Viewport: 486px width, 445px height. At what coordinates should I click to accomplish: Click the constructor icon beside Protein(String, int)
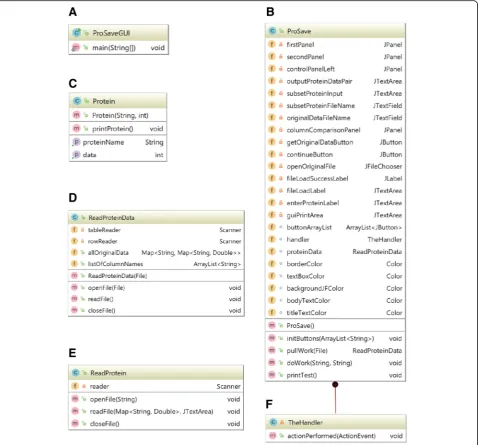pyautogui.click(x=76, y=115)
